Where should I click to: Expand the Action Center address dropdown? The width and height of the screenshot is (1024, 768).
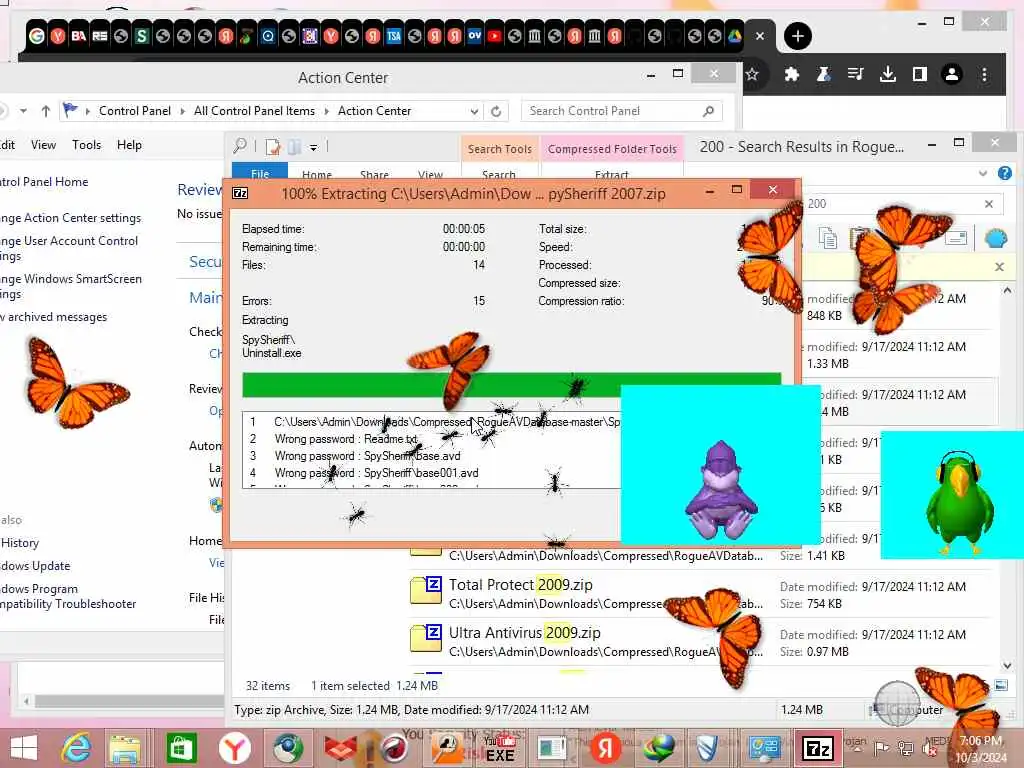tap(474, 112)
